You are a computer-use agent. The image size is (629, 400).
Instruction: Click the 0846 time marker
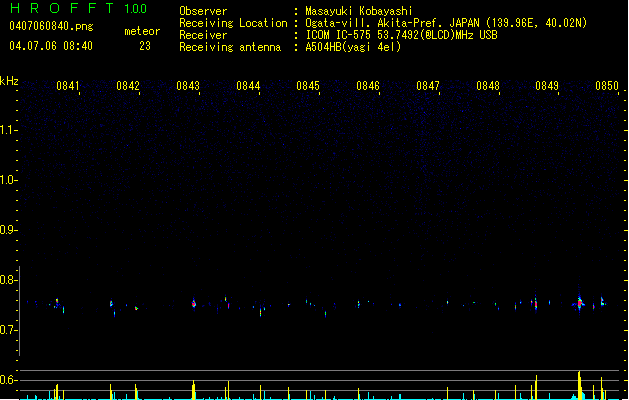point(368,86)
